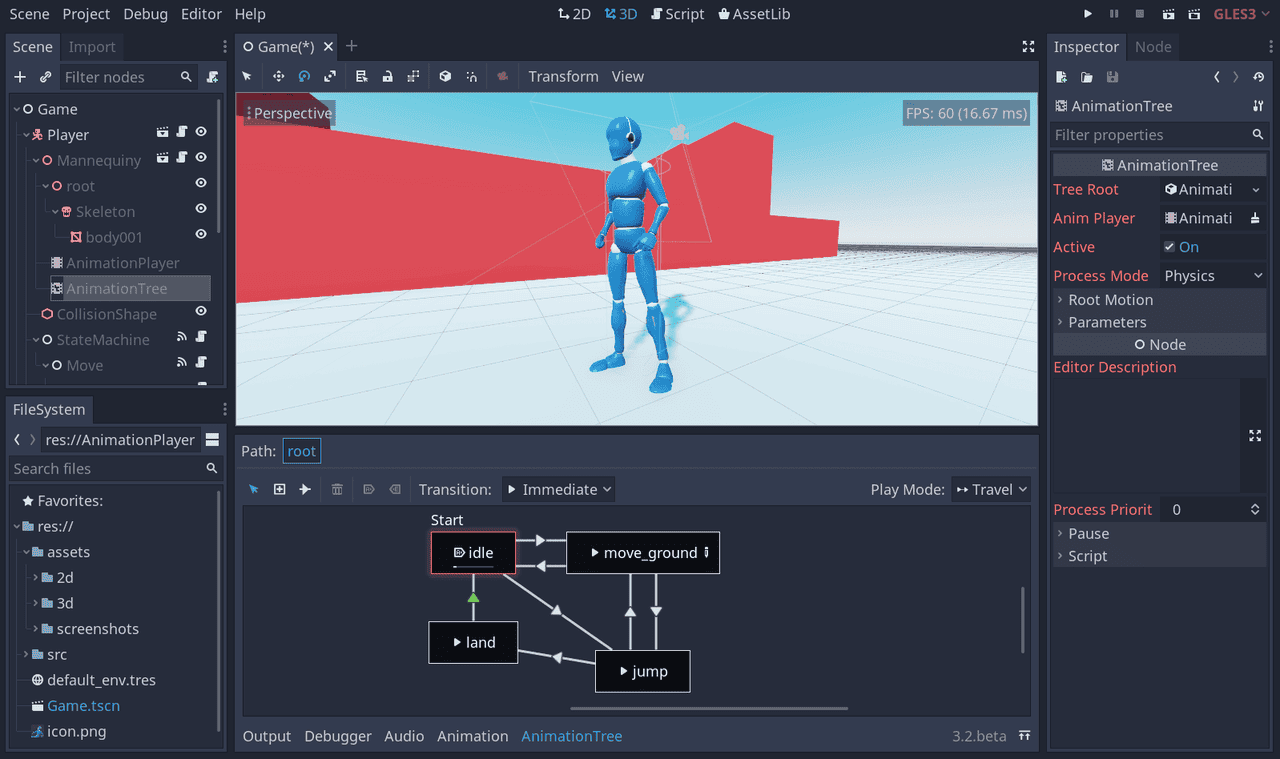Toggle the Active On checkbox
The image size is (1280, 759).
pyautogui.click(x=1170, y=247)
